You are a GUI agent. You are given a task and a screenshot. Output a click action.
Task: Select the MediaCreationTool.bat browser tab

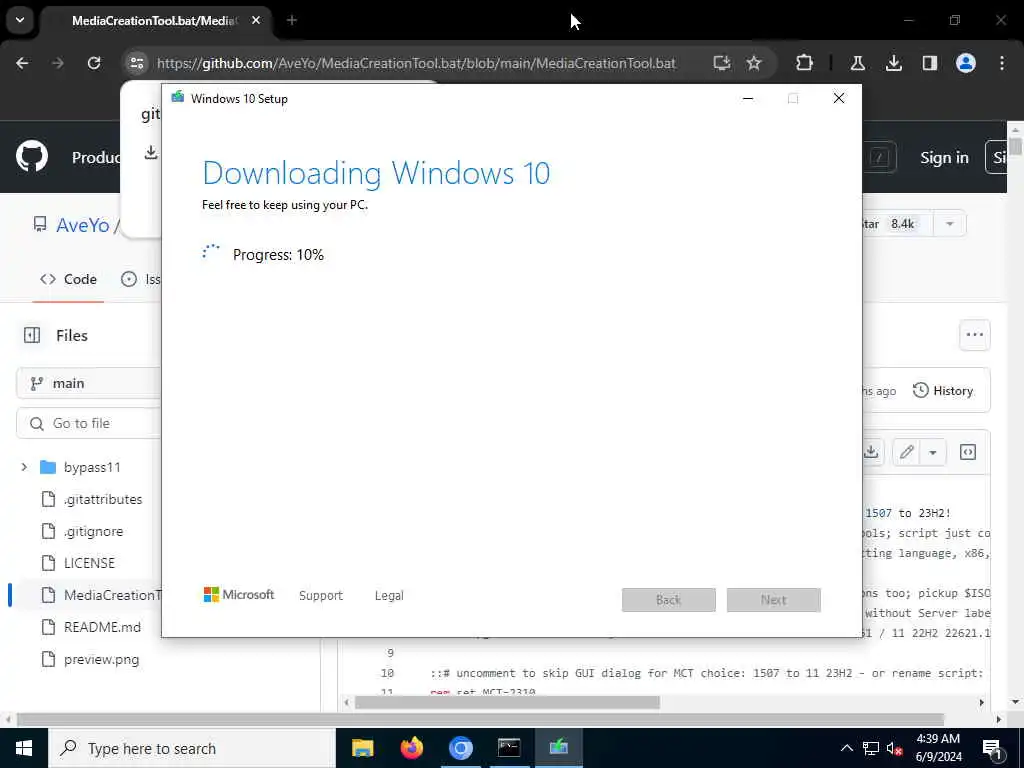(156, 21)
